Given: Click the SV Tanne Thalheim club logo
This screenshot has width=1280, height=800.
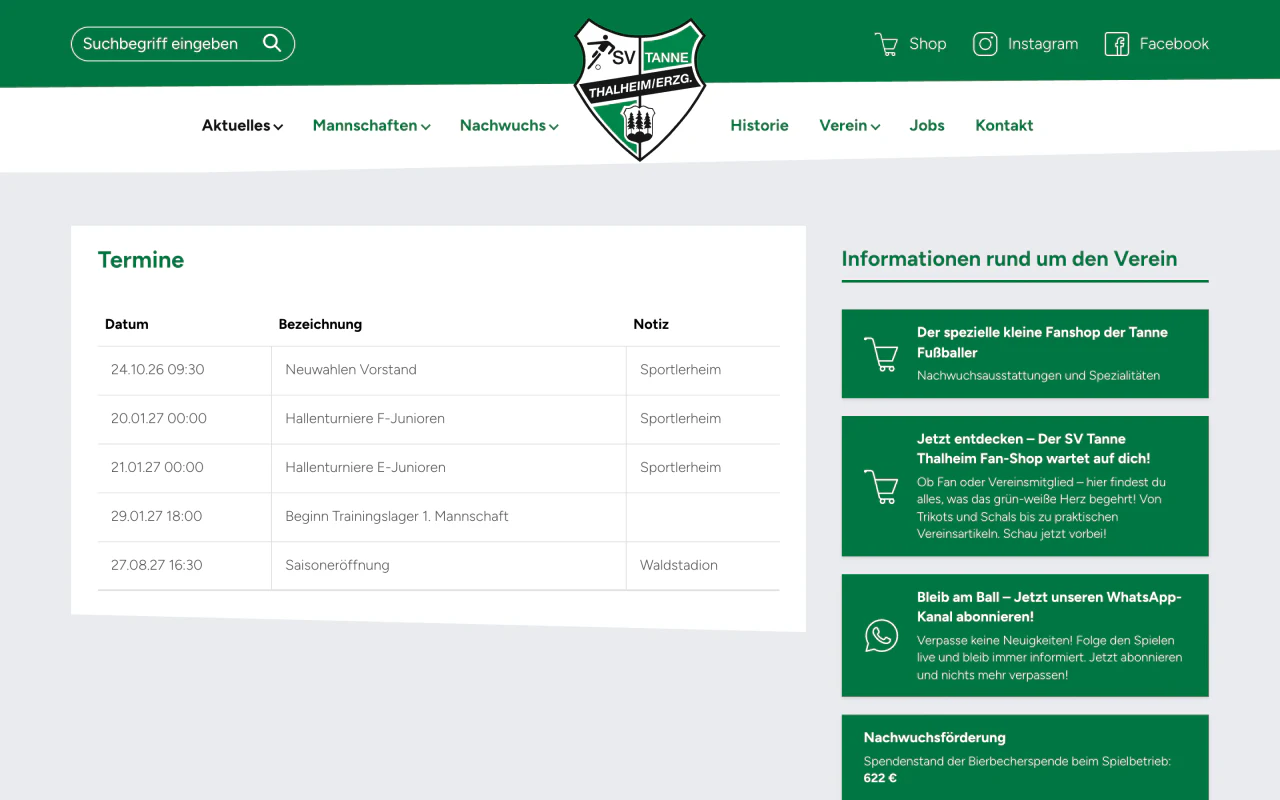Looking at the screenshot, I should tap(640, 89).
